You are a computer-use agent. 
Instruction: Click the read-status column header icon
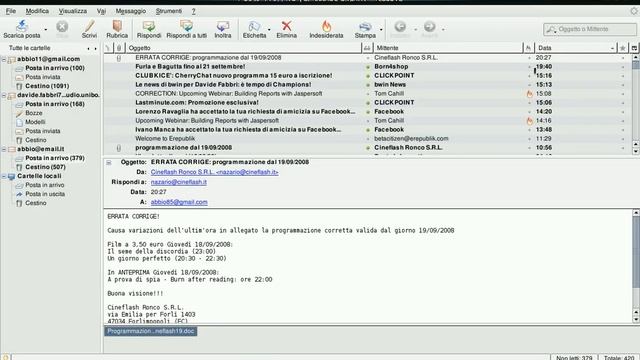(x=367, y=48)
